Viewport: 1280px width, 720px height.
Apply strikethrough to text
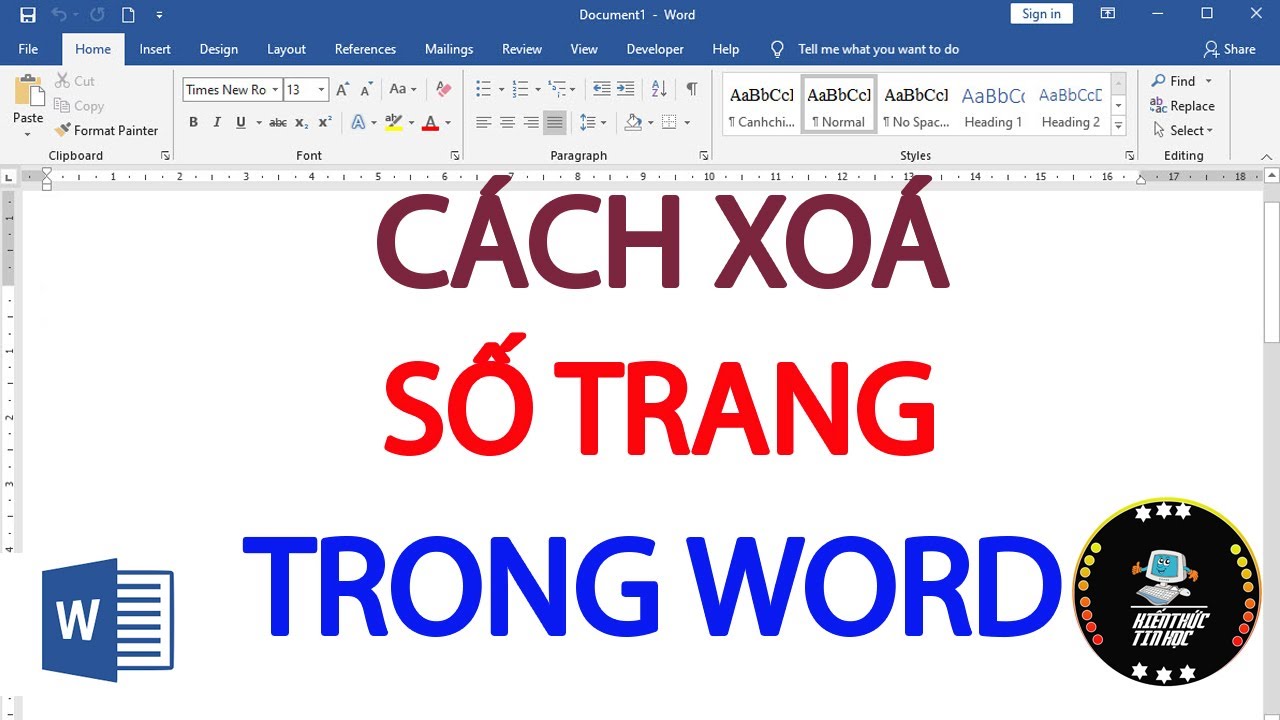coord(278,123)
